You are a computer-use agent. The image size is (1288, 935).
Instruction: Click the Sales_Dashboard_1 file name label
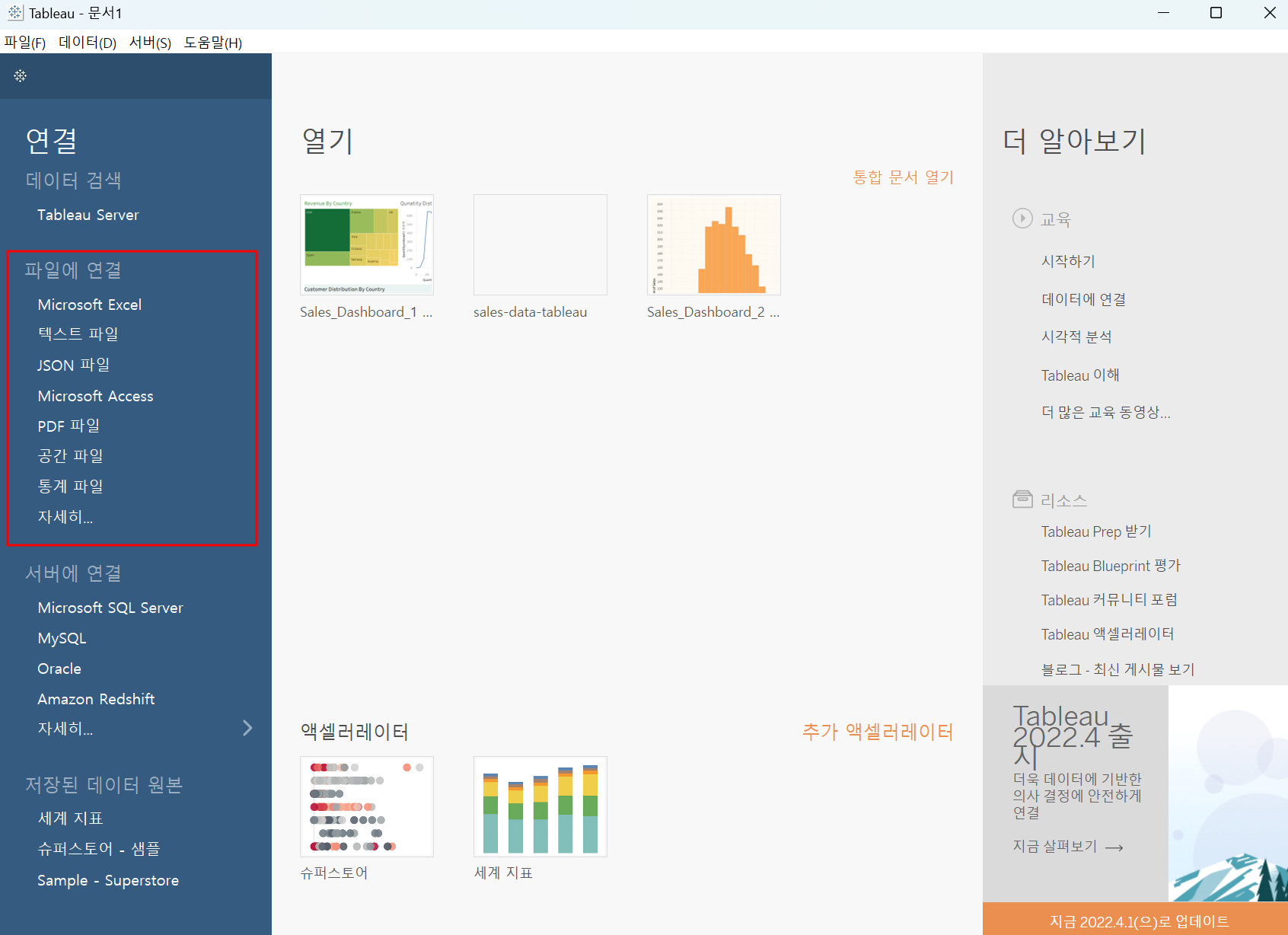pyautogui.click(x=366, y=312)
